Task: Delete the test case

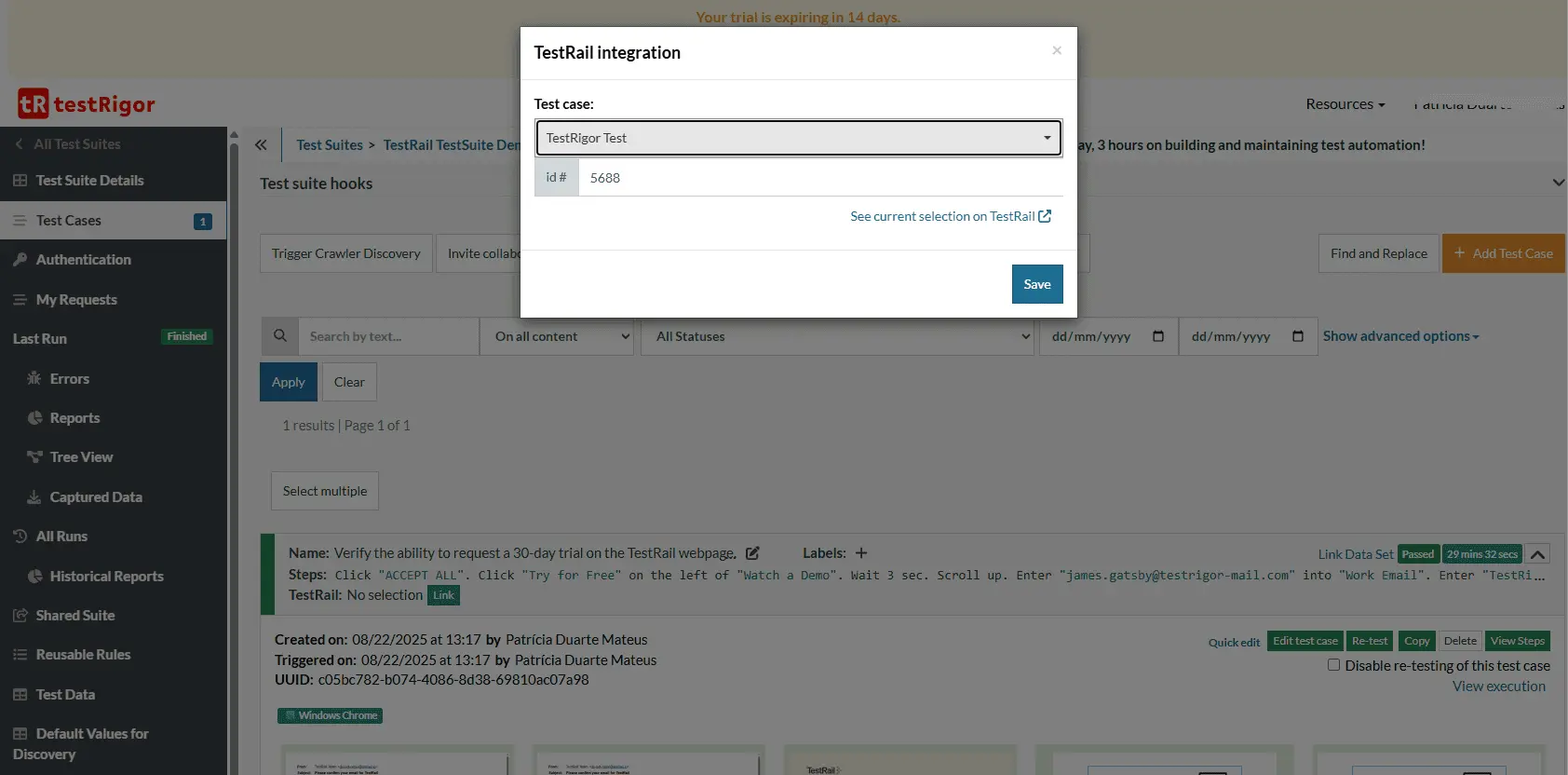Action: click(x=1460, y=641)
